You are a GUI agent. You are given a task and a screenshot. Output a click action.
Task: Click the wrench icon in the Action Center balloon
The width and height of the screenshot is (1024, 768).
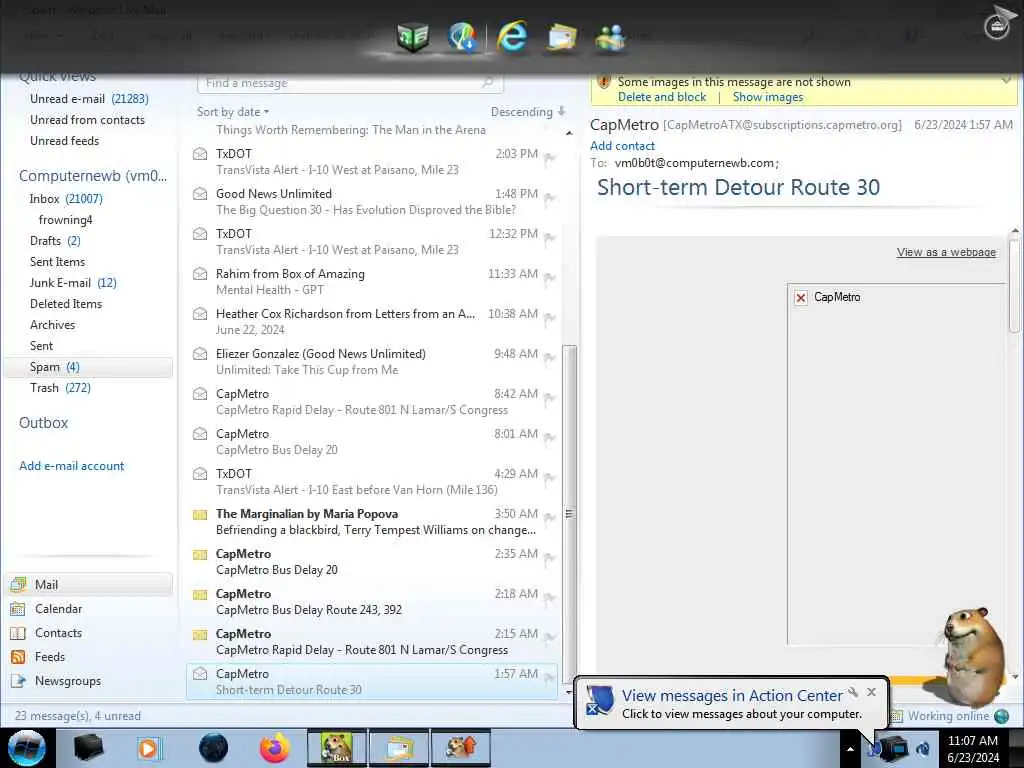(x=853, y=692)
